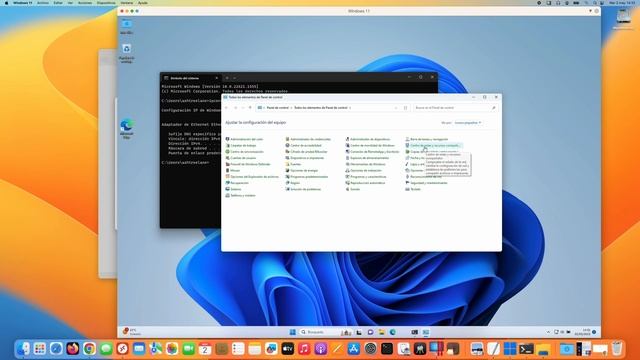Open Opciones de energía
The width and height of the screenshot is (640, 360).
302,170
